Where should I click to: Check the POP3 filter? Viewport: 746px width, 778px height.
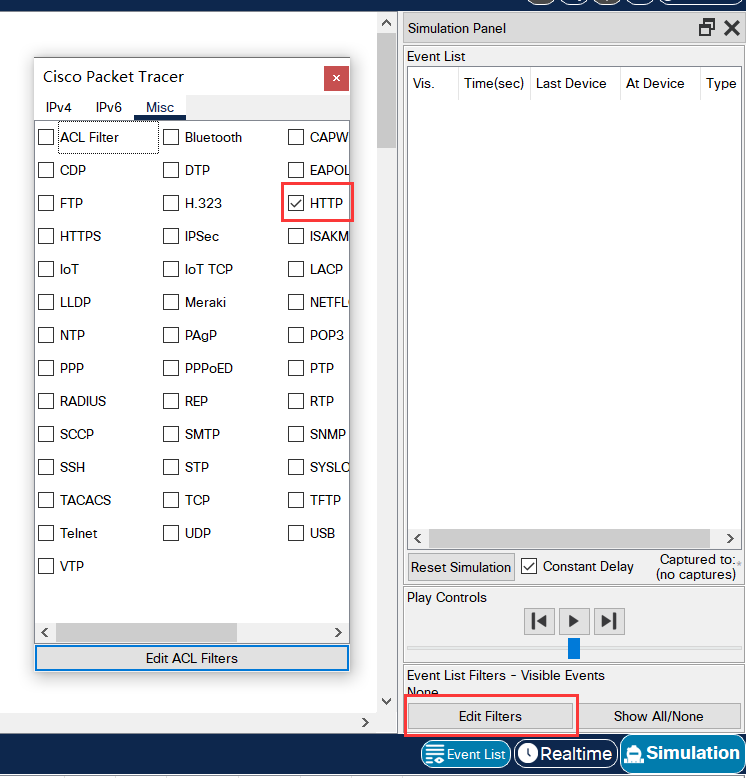tap(296, 335)
